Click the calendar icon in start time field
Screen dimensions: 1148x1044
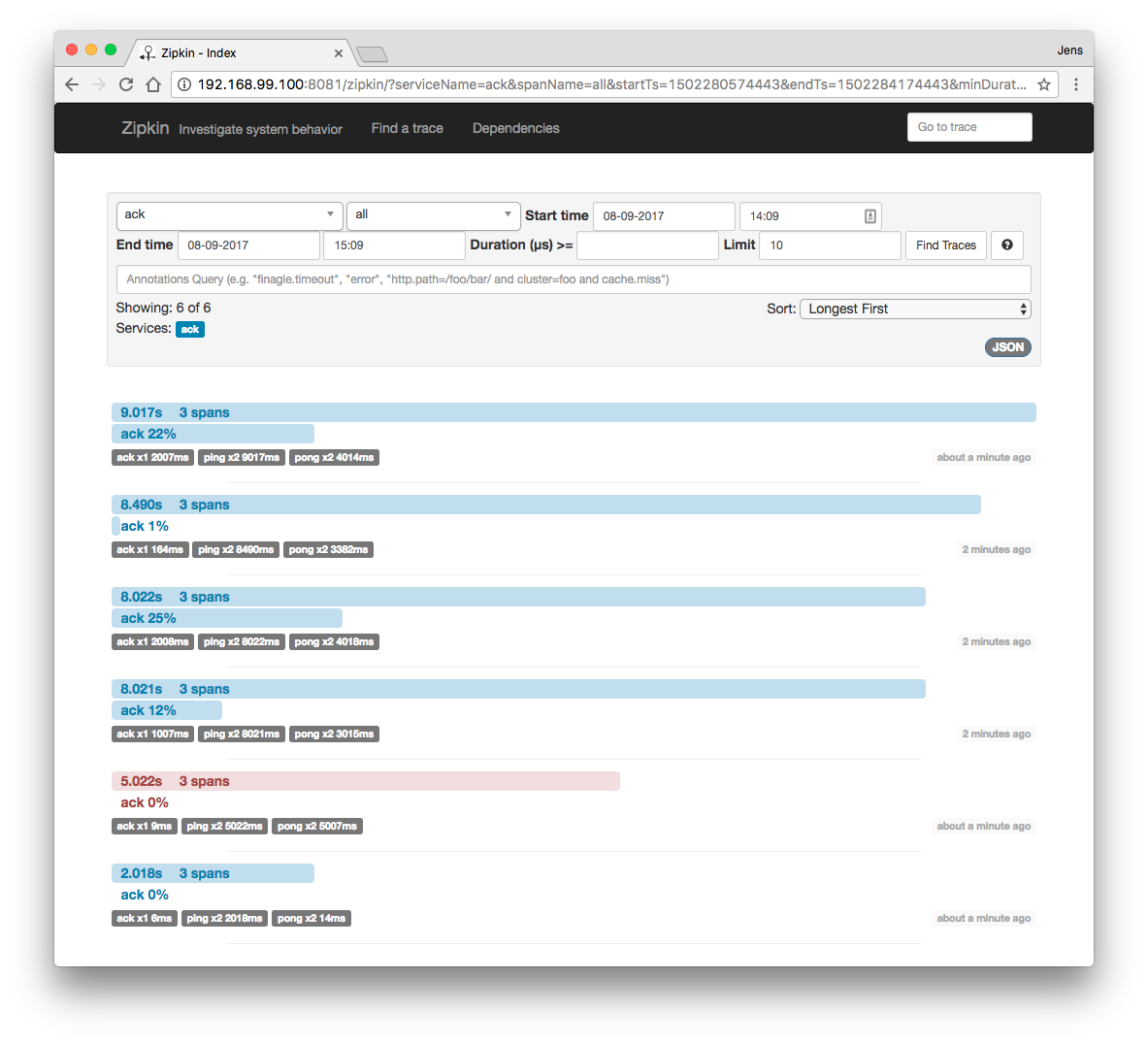click(869, 216)
